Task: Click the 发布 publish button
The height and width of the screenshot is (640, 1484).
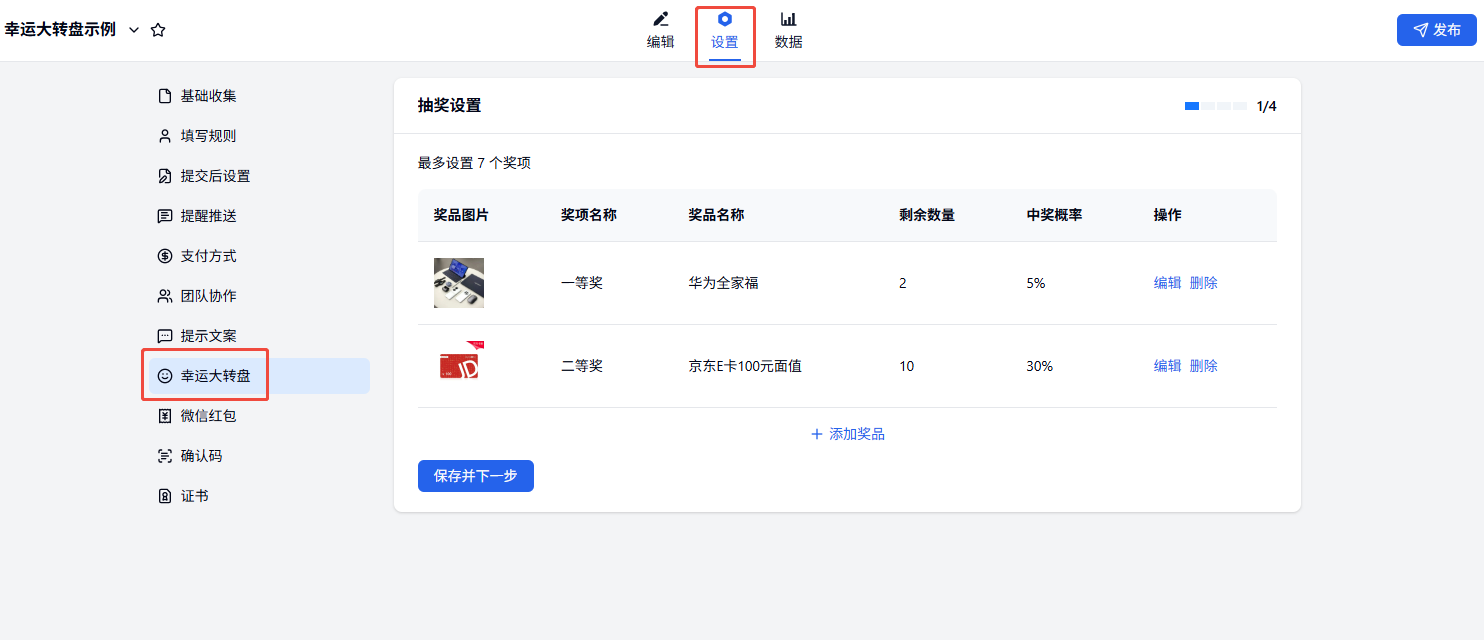Action: coord(1436,30)
